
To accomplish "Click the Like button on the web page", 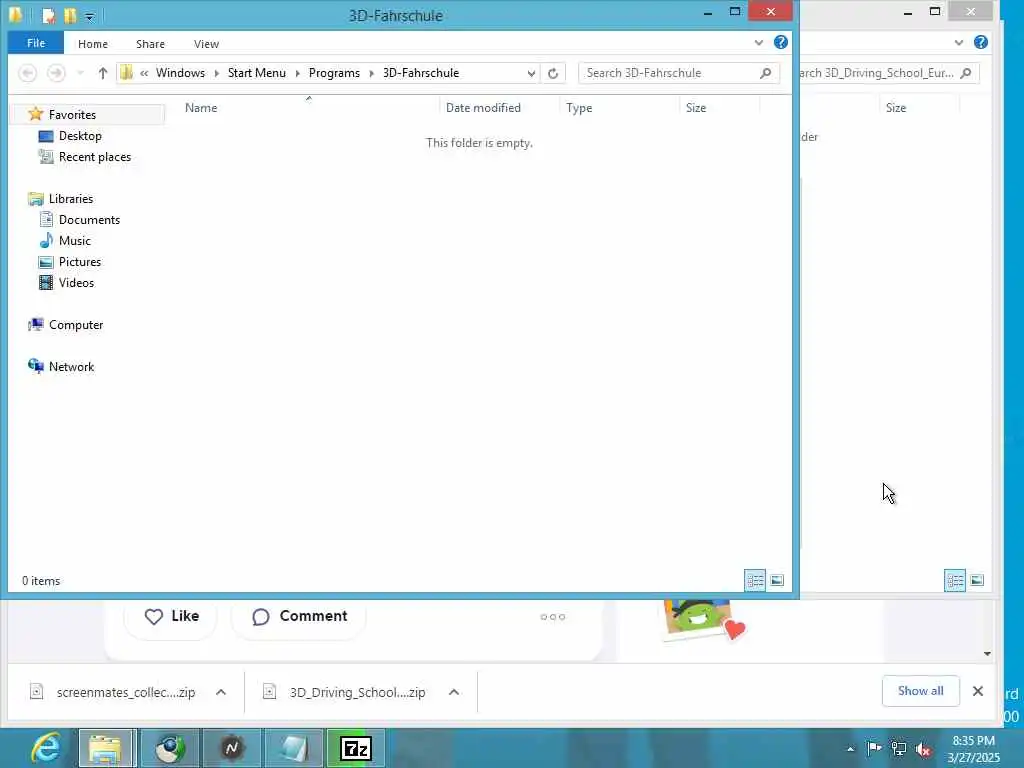I will pos(172,616).
